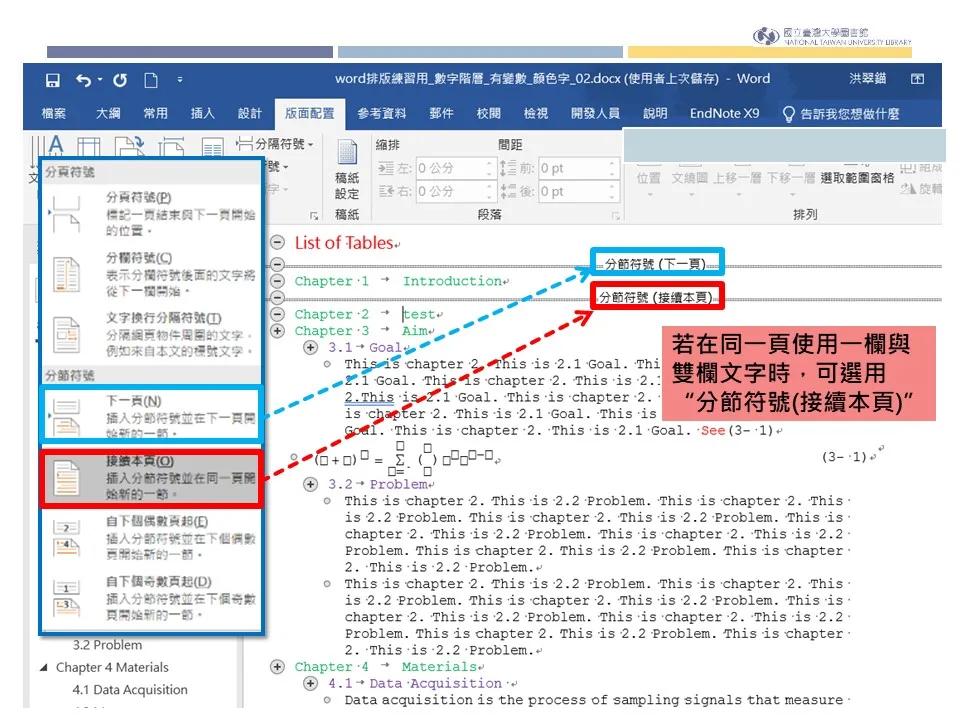Increase 間距 後 spacing with up arrow
The height and width of the screenshot is (720, 960).
612,185
